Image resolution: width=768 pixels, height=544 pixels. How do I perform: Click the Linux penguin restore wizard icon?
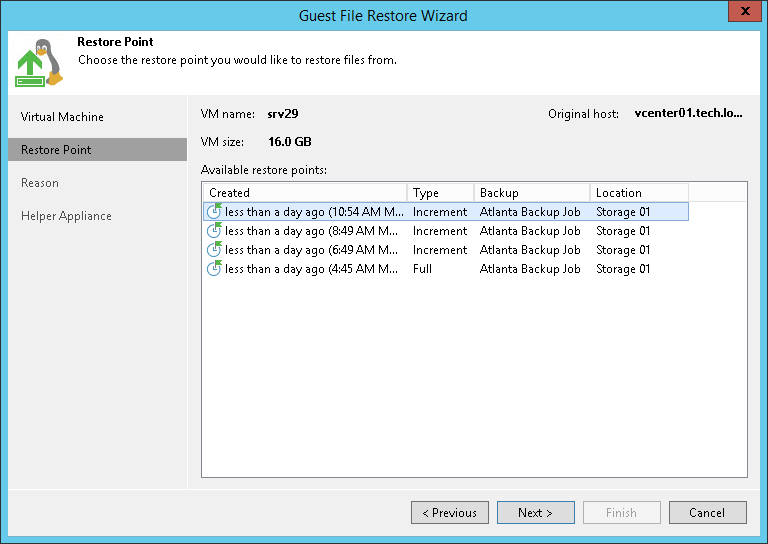click(x=40, y=63)
